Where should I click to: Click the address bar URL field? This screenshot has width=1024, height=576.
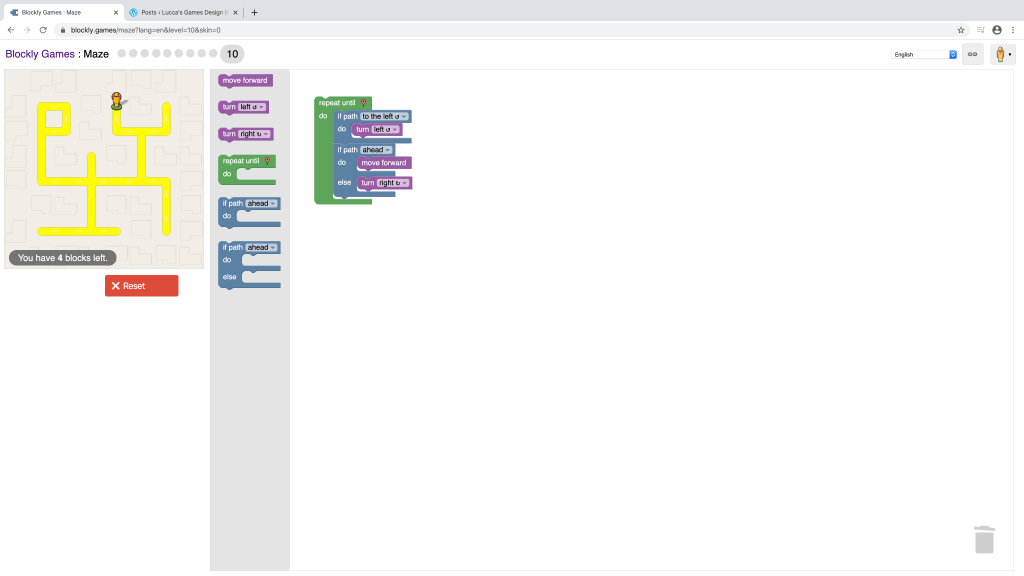(500, 30)
